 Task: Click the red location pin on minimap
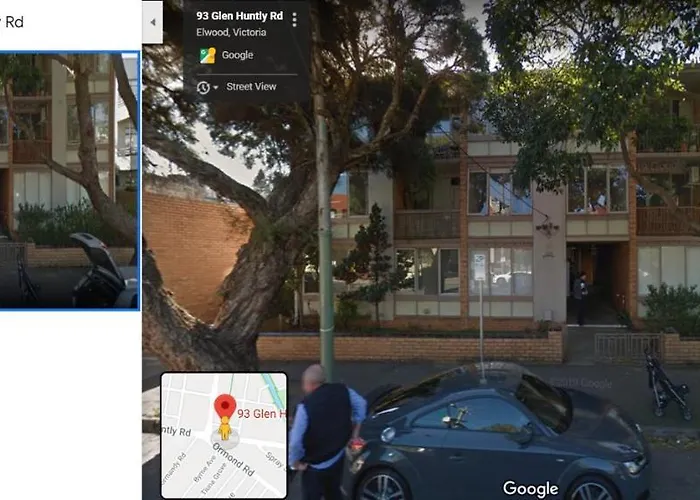[x=225, y=406]
